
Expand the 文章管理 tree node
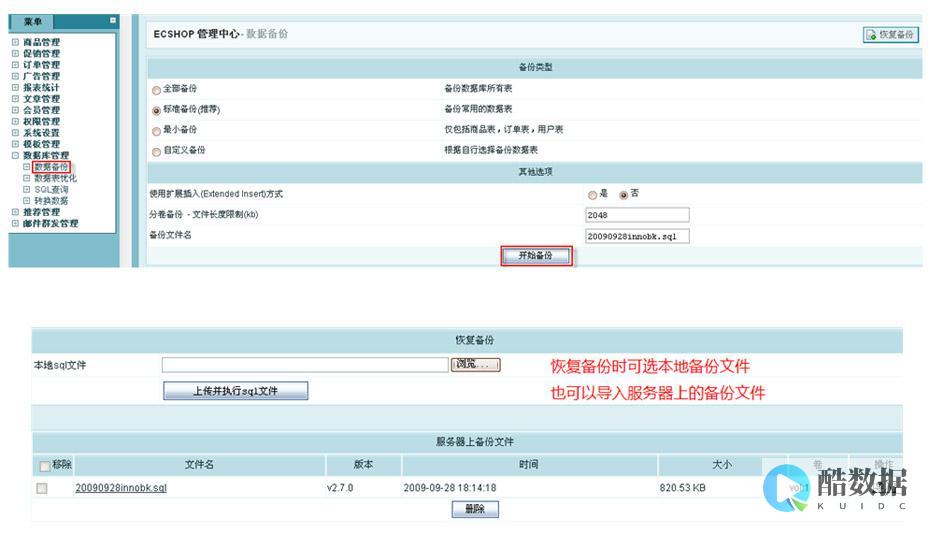(15, 98)
